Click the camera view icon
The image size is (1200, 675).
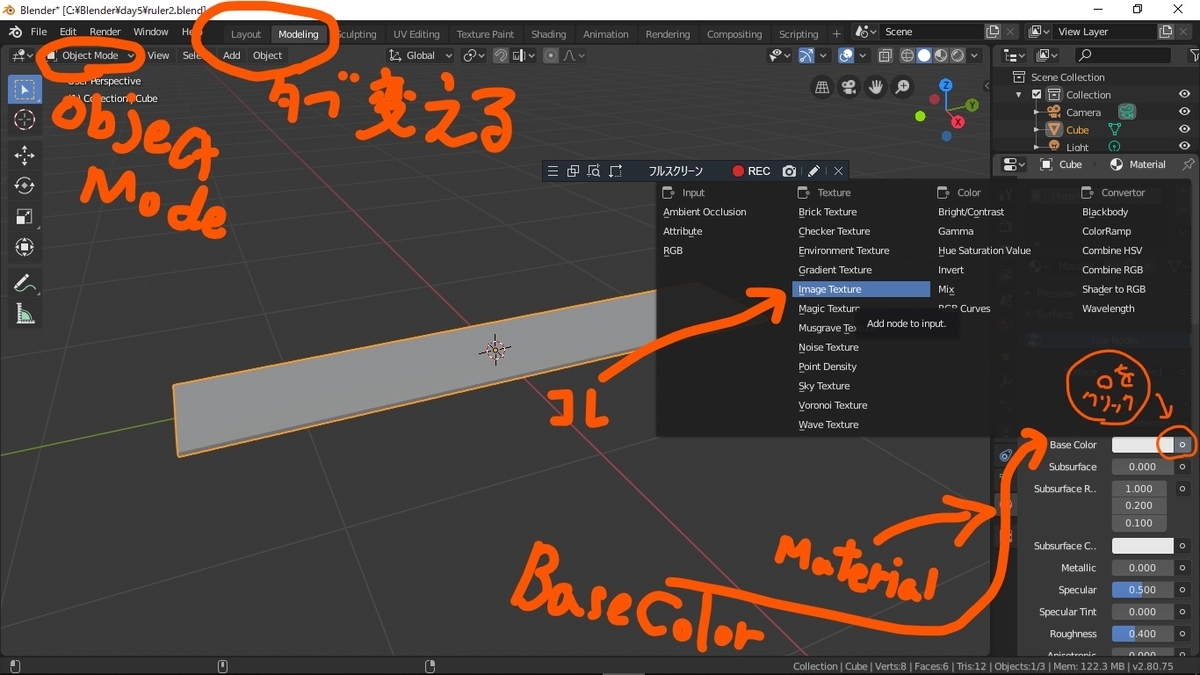coord(849,87)
